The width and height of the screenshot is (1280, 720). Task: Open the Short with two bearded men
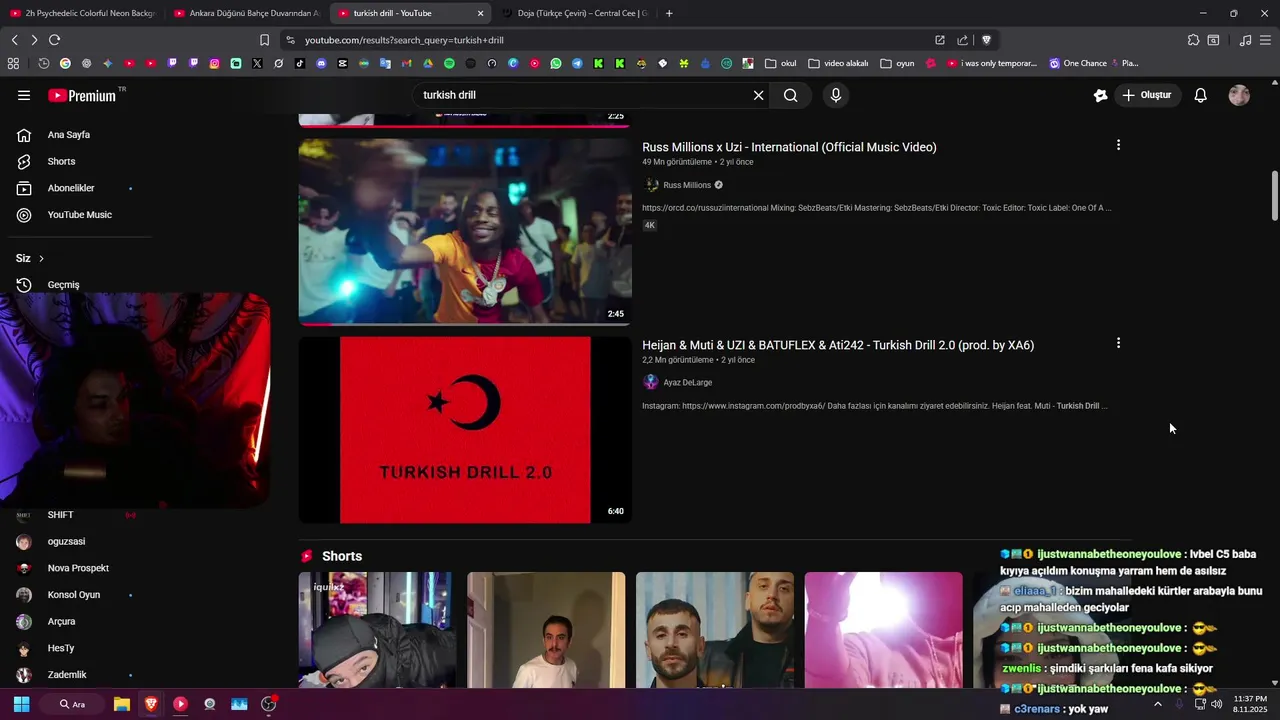tap(715, 630)
